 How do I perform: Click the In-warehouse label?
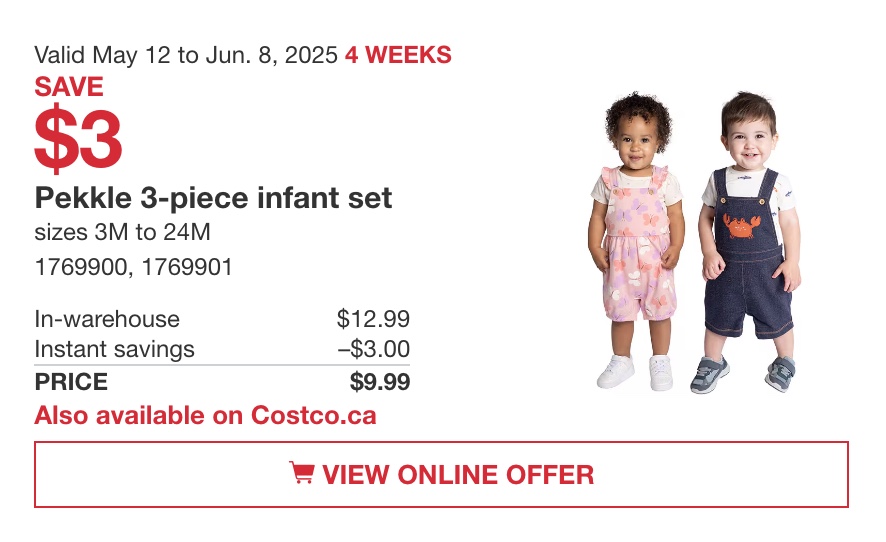[107, 319]
